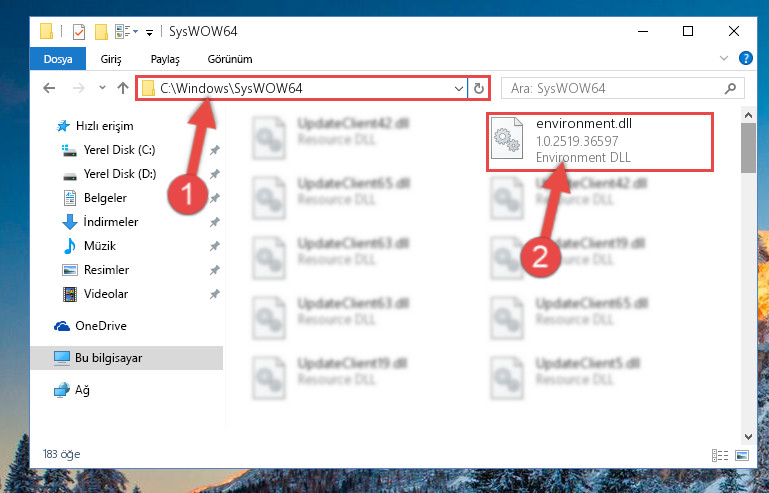This screenshot has width=769, height=493.
Task: Click the environment.dll gear file icon
Action: pyautogui.click(x=507, y=138)
